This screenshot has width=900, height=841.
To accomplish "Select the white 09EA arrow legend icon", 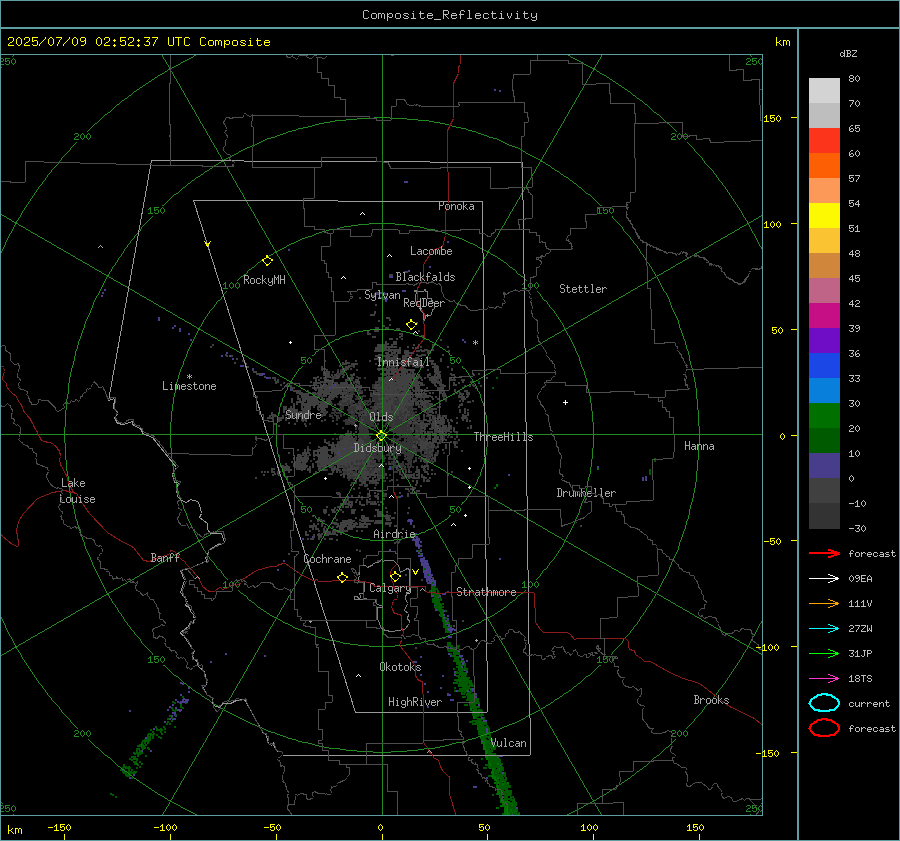I will 824,579.
